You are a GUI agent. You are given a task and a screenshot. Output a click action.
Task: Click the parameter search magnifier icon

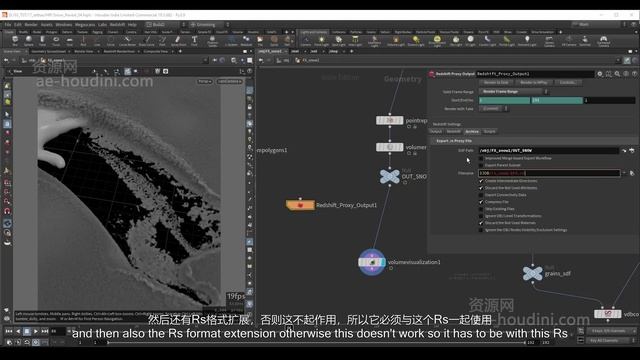point(617,74)
